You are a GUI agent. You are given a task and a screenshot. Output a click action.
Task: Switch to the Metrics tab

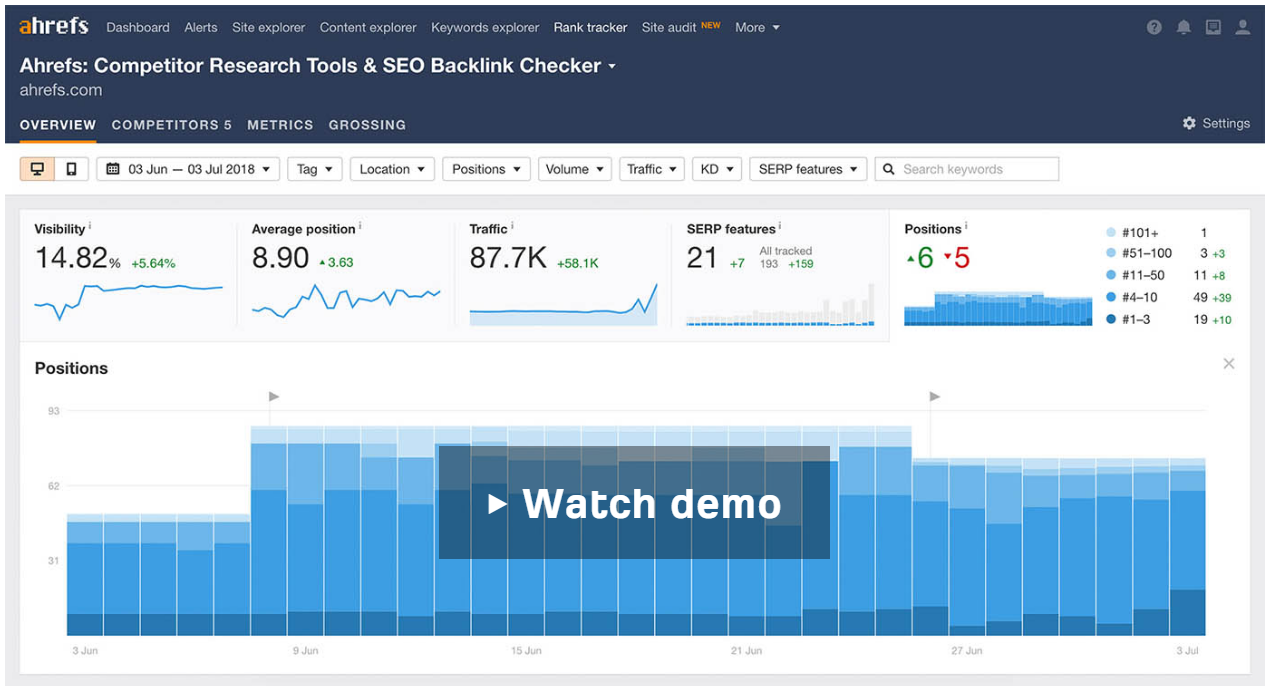click(280, 125)
